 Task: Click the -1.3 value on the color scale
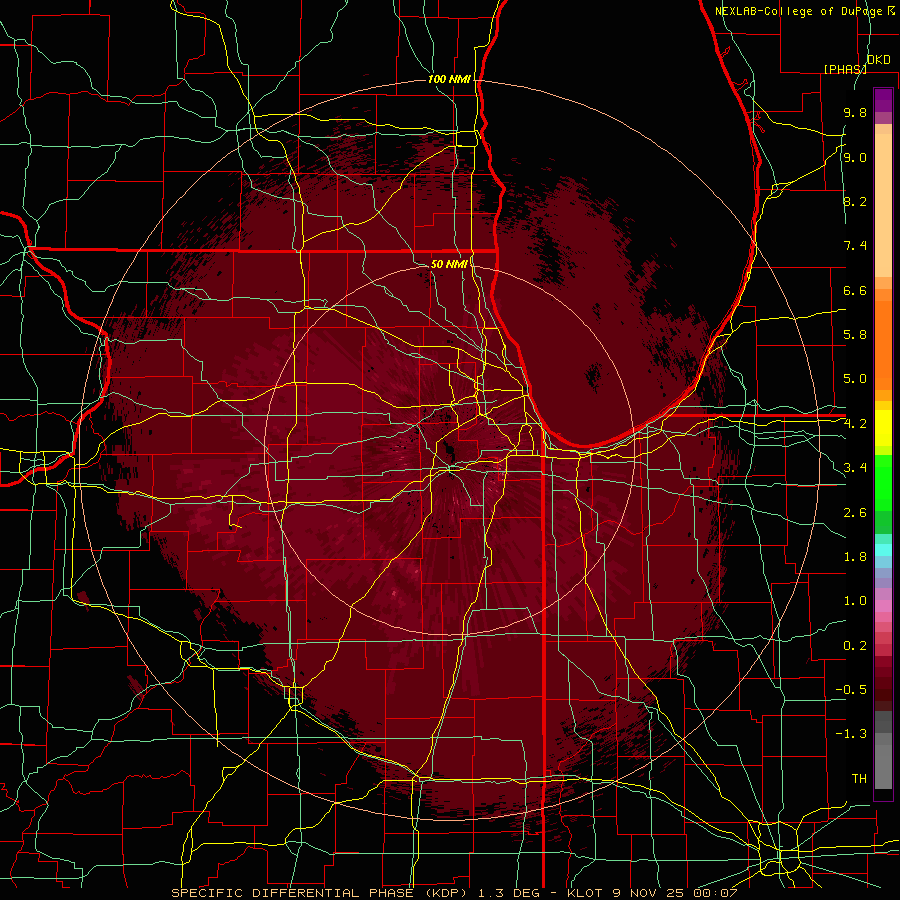pyautogui.click(x=851, y=734)
